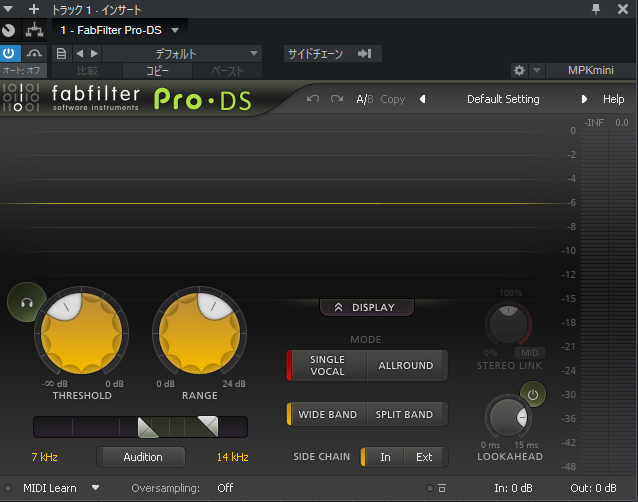Click the low frequency band handle

147,427
